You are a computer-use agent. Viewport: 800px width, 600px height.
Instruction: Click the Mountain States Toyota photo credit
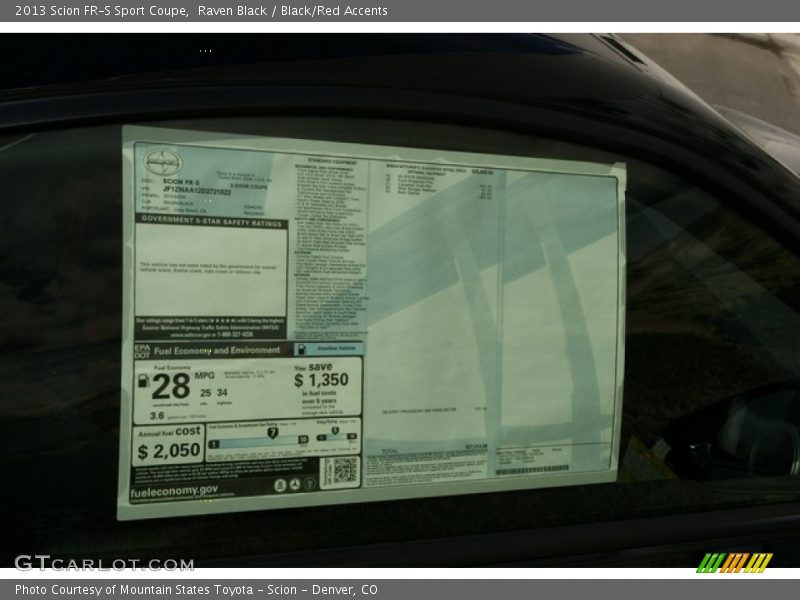(x=196, y=590)
